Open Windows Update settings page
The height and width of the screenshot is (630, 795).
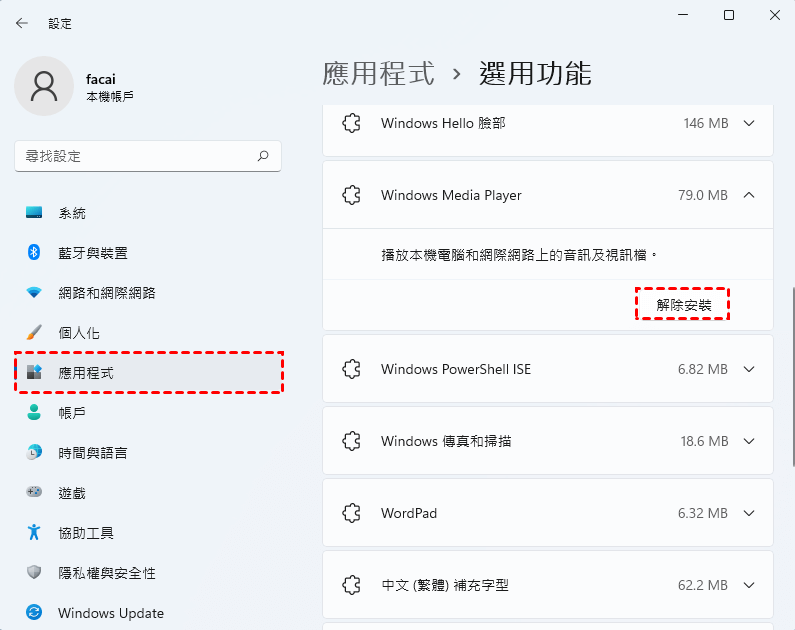[x=148, y=612]
